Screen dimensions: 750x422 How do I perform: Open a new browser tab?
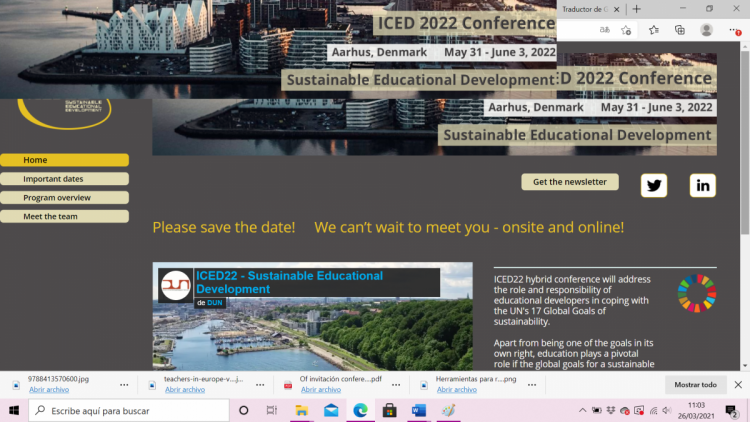[x=636, y=8]
